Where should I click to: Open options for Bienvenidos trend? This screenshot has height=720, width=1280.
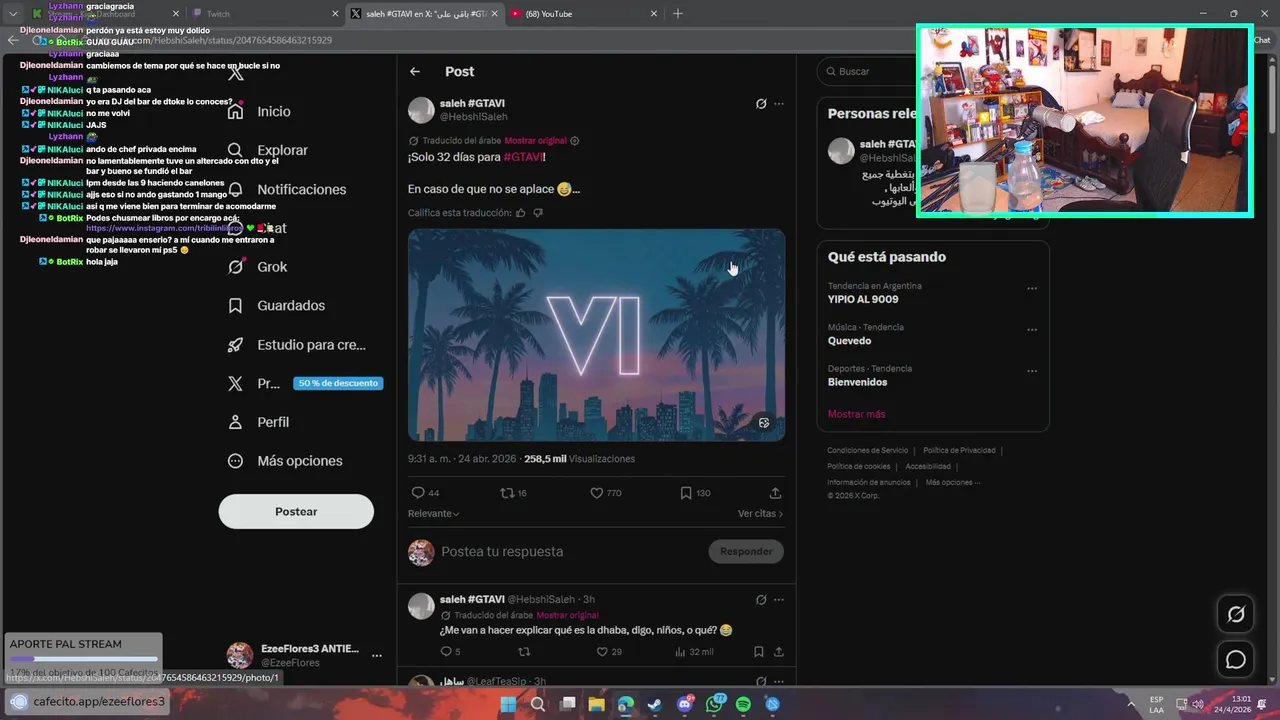tap(1032, 371)
